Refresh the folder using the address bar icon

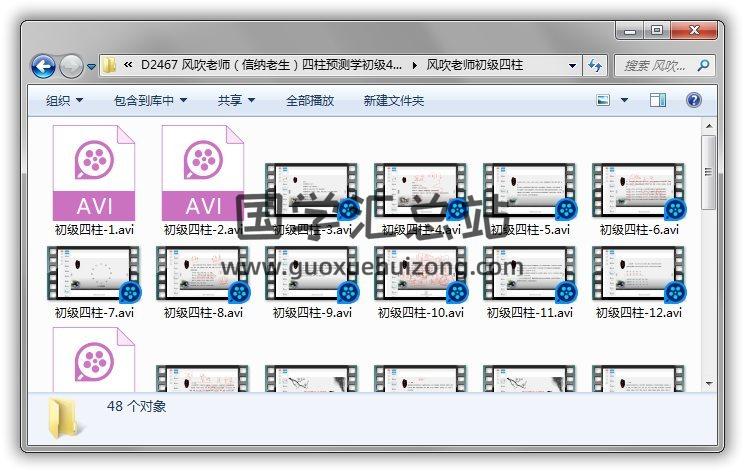pyautogui.click(x=595, y=65)
